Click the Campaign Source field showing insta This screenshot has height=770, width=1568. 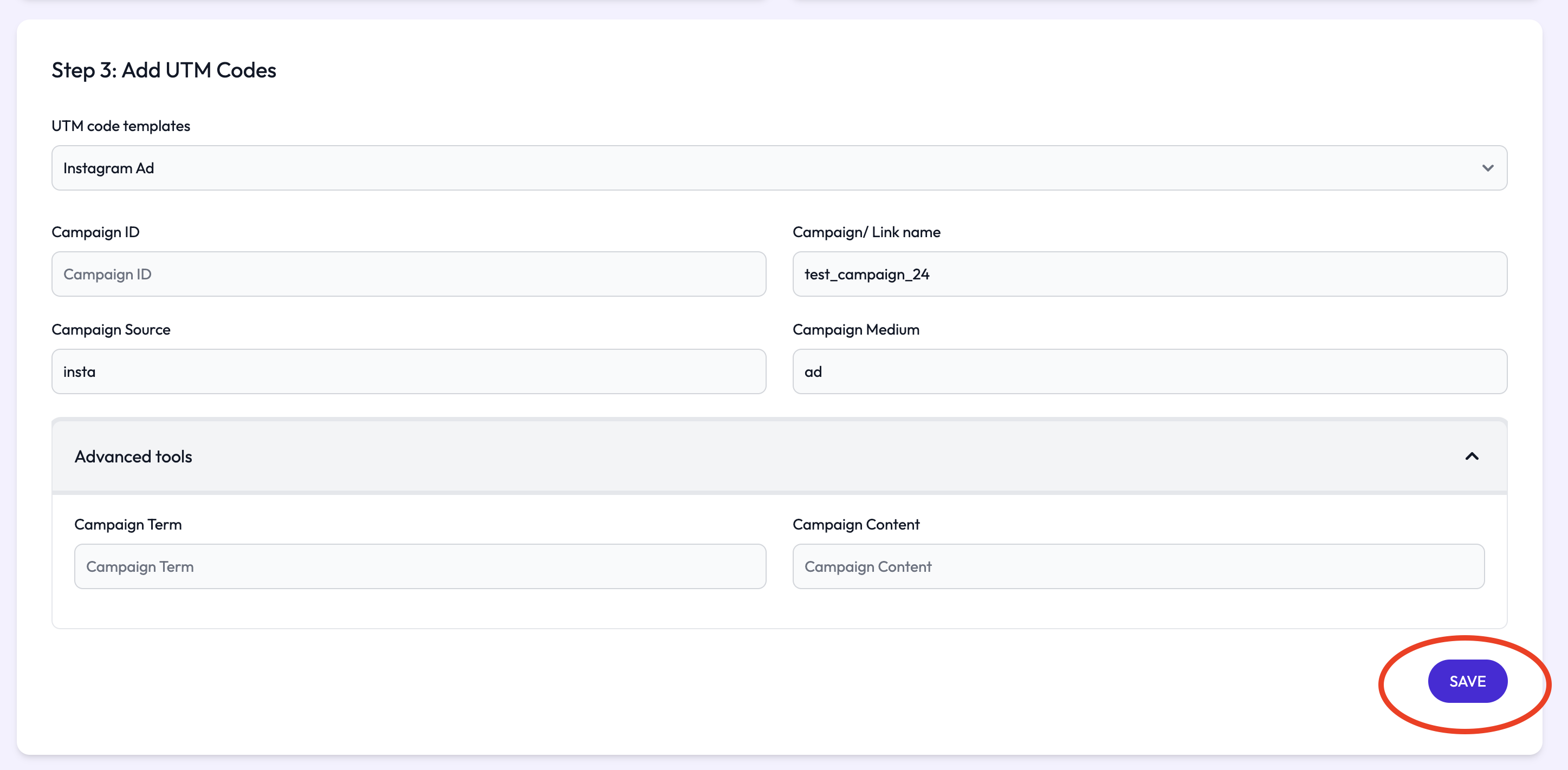click(409, 371)
